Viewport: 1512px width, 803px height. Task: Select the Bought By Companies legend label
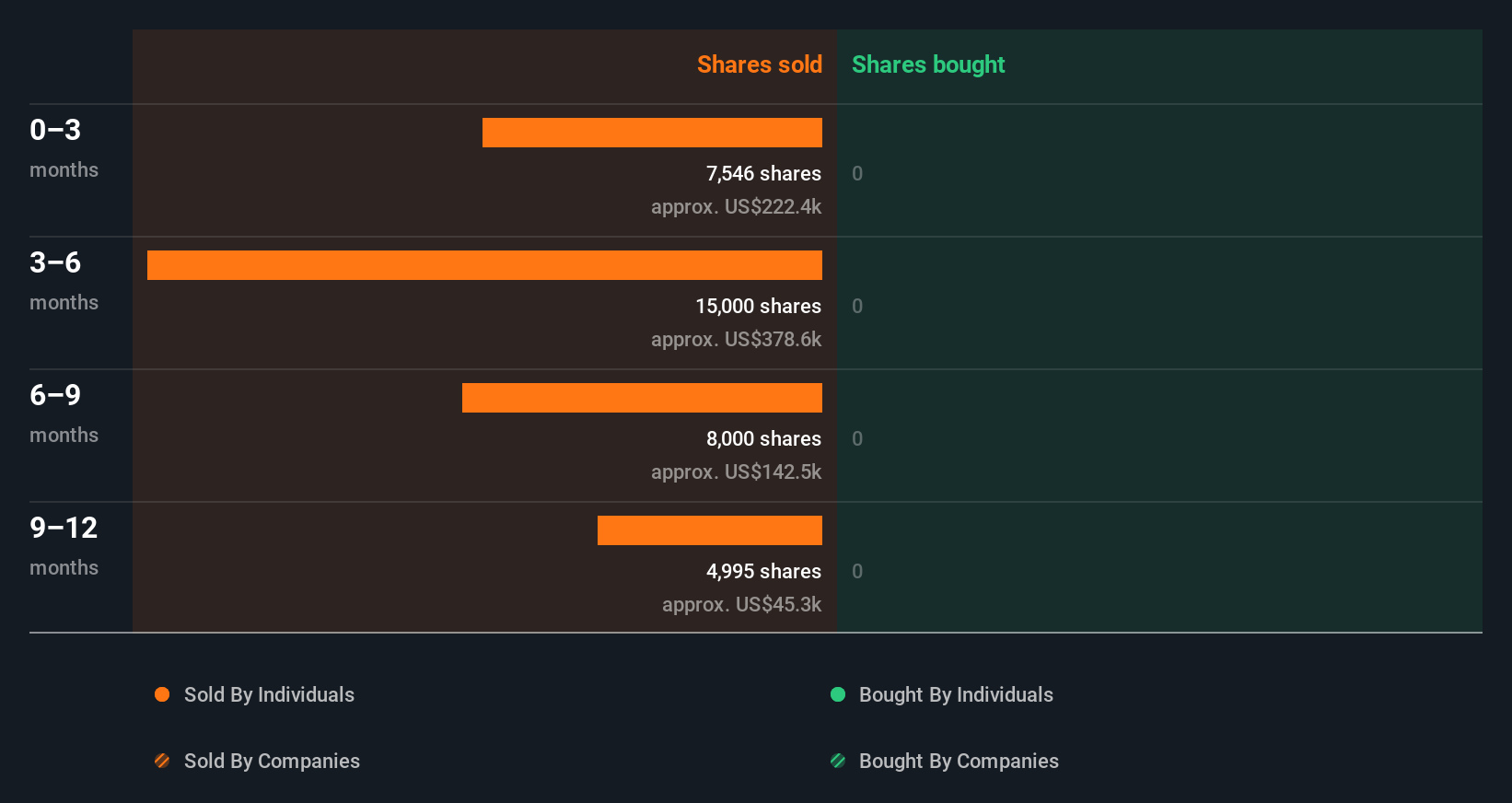point(959,761)
